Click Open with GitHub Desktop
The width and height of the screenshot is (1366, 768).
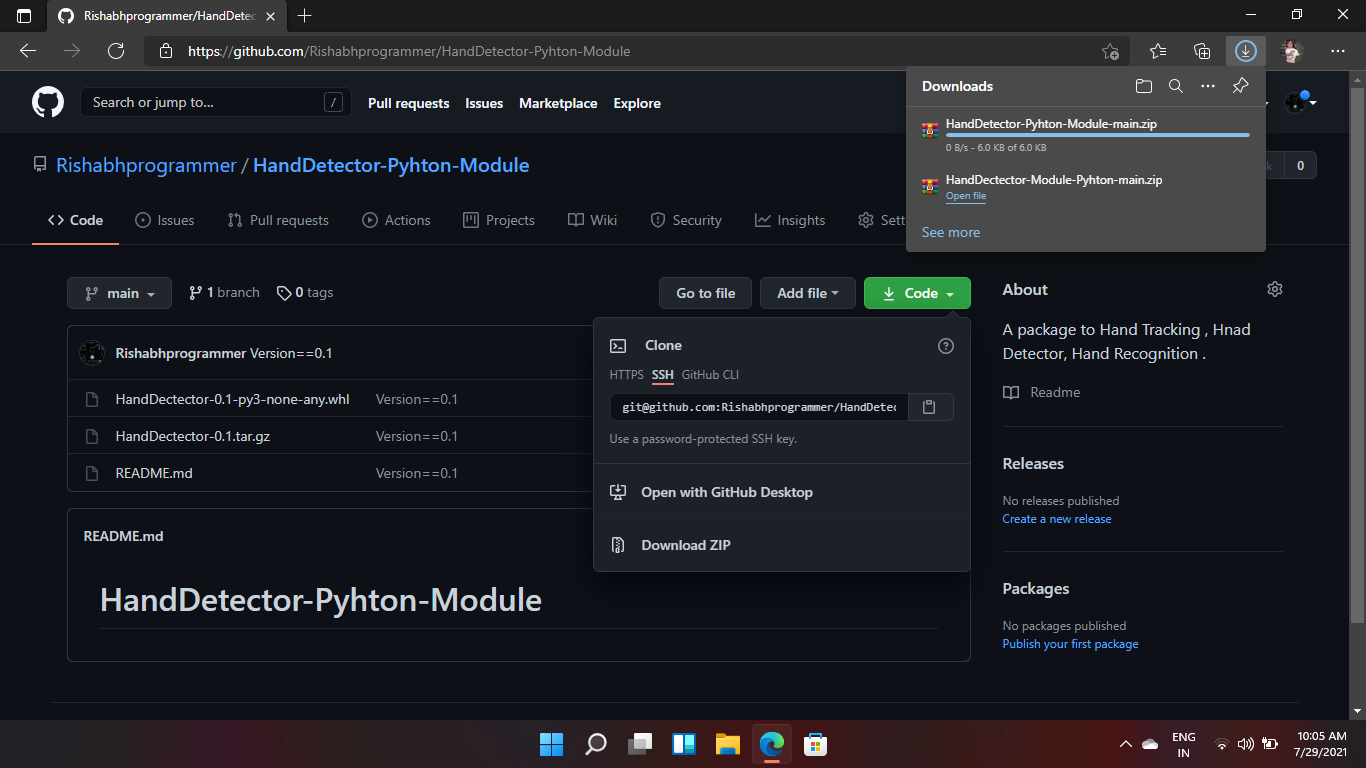(x=782, y=492)
